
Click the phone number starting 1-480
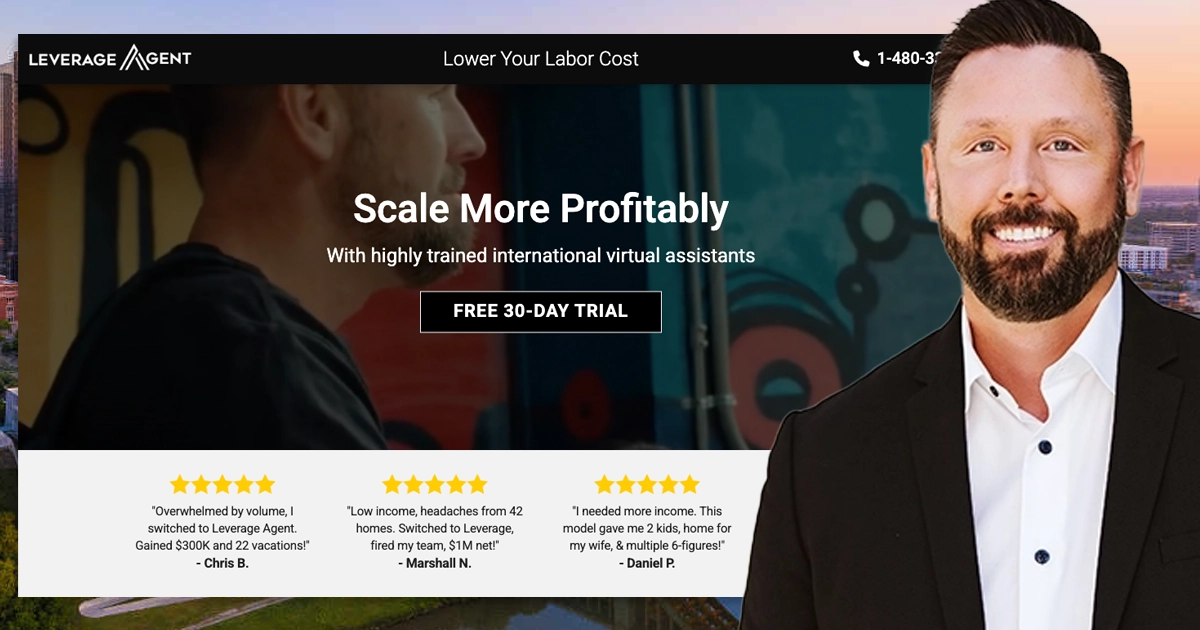click(906, 59)
